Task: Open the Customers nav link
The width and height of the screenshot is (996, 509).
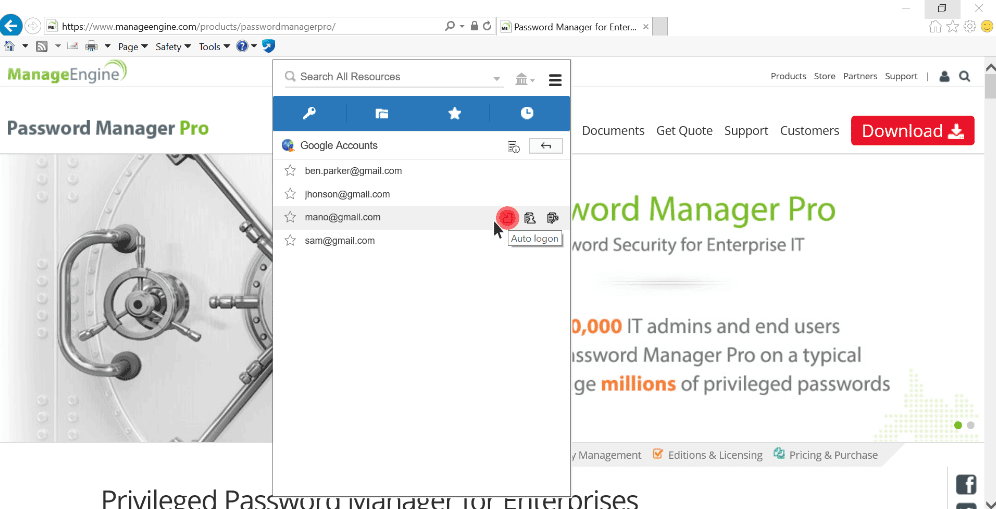Action: pos(809,131)
